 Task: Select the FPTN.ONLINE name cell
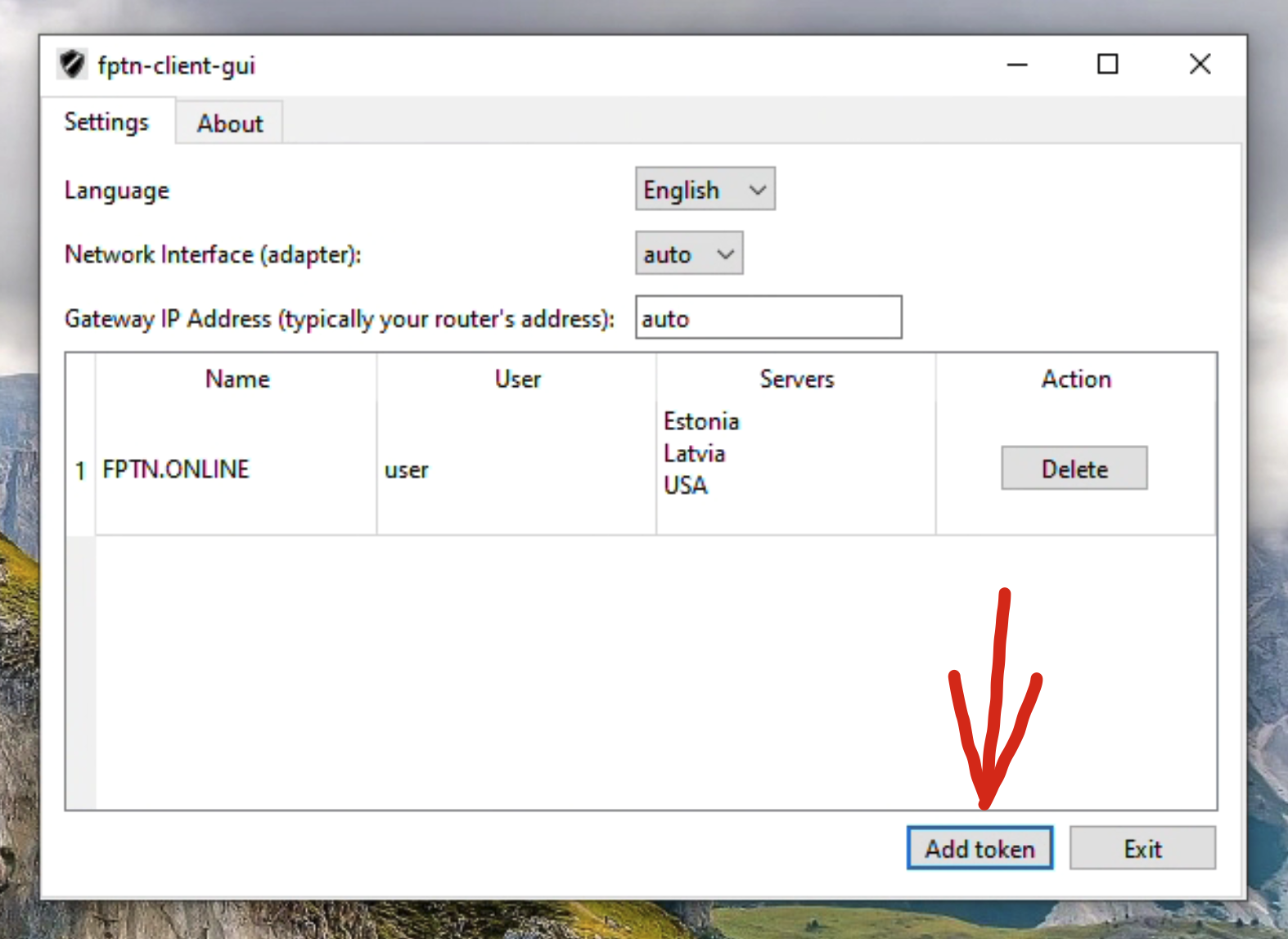(236, 469)
